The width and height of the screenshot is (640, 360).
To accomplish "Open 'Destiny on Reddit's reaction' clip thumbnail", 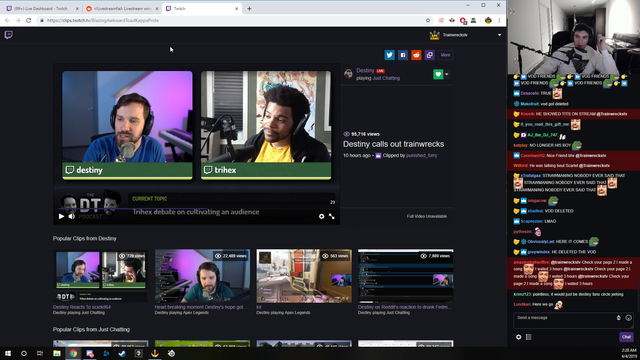I will tap(405, 276).
